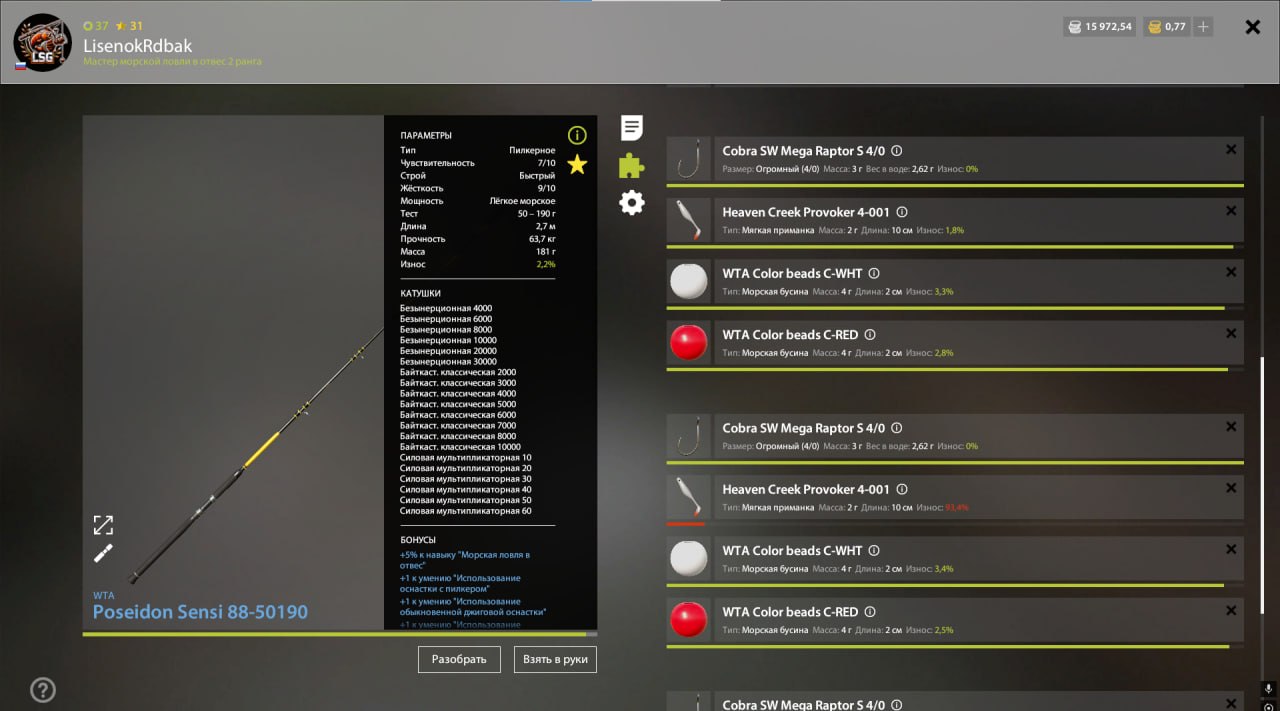
Task: Toggle the microphone icon in bottom corner
Action: point(1268,689)
